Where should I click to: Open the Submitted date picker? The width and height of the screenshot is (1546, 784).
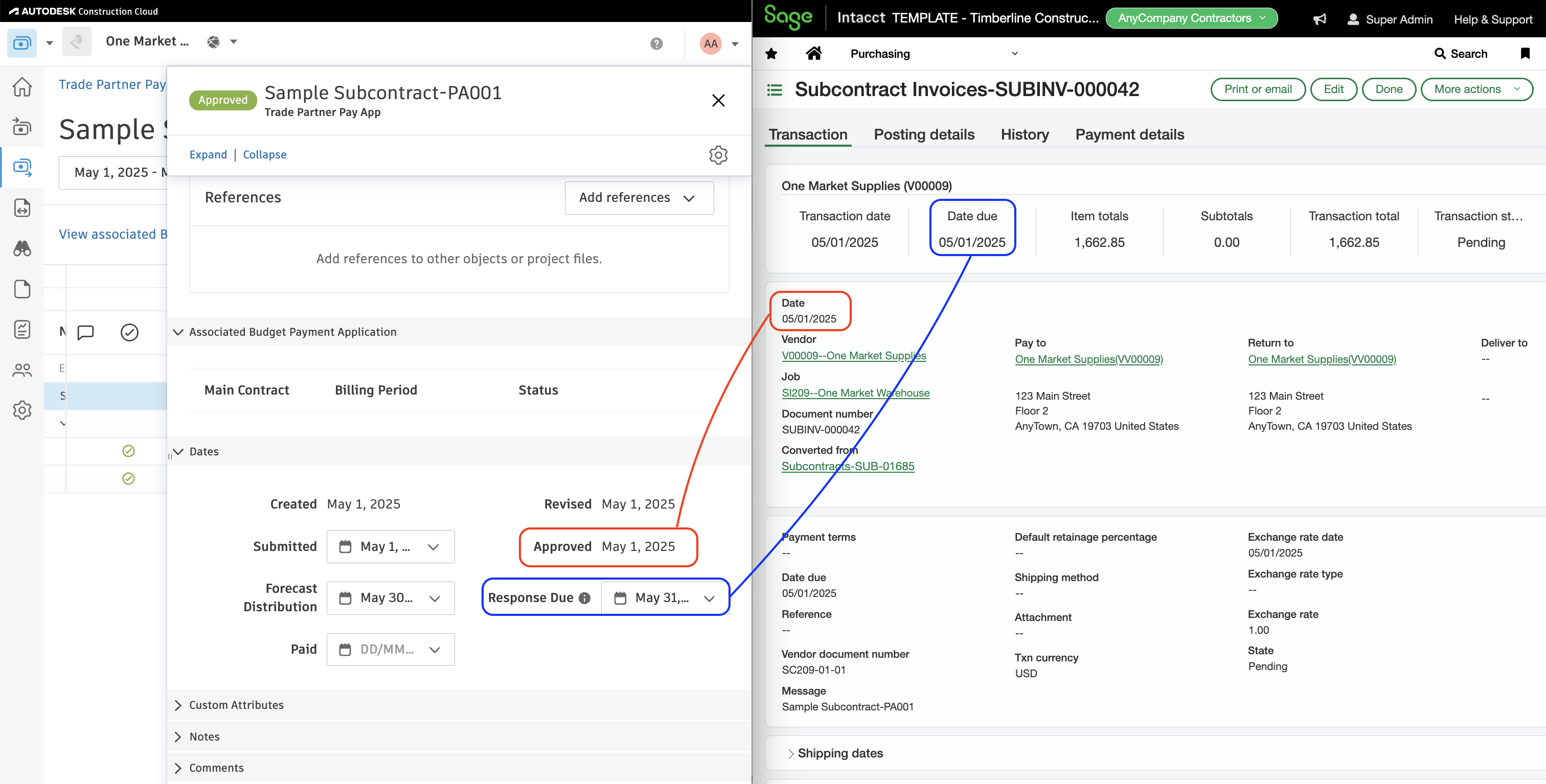[x=391, y=546]
